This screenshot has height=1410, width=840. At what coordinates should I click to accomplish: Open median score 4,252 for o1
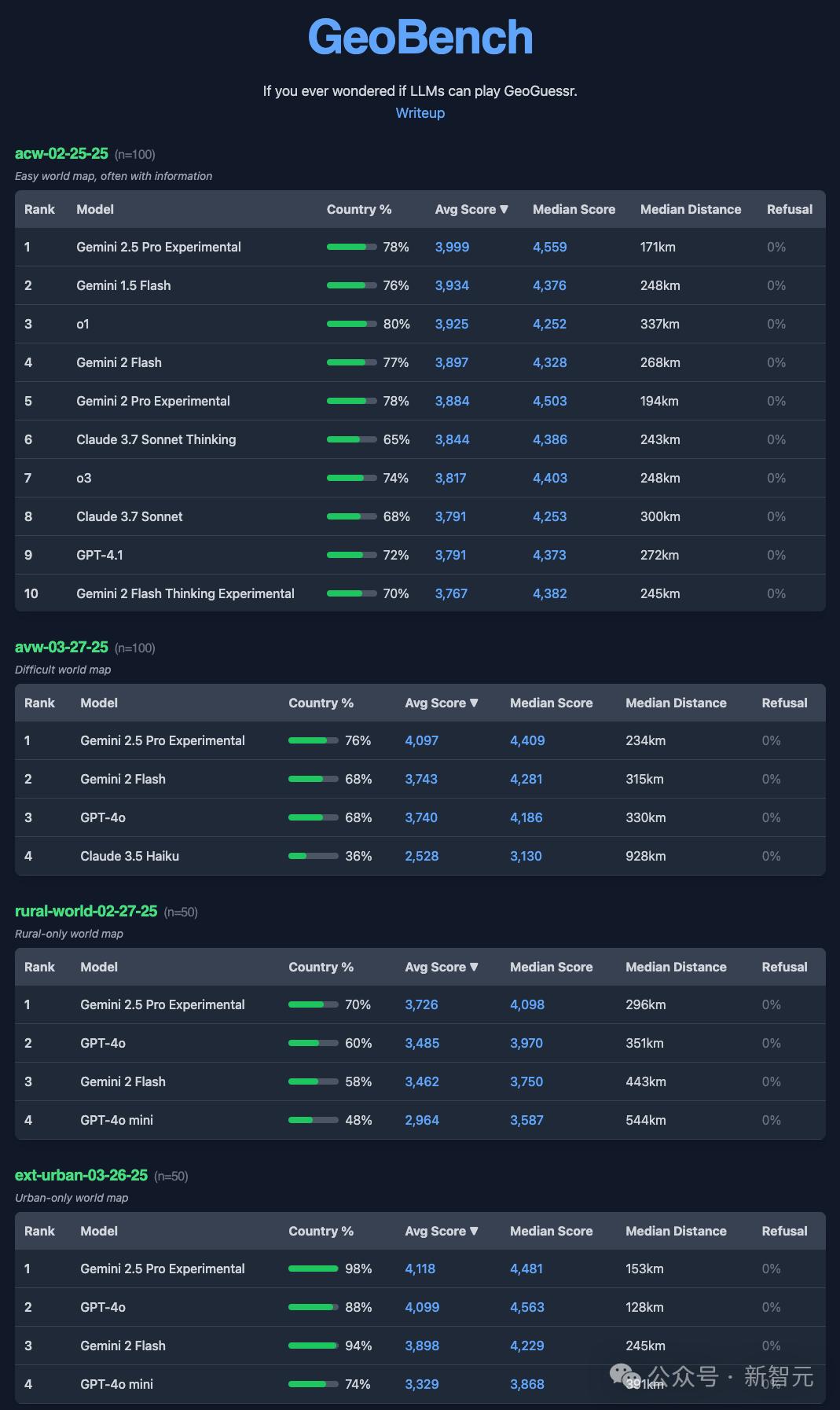pyautogui.click(x=549, y=324)
